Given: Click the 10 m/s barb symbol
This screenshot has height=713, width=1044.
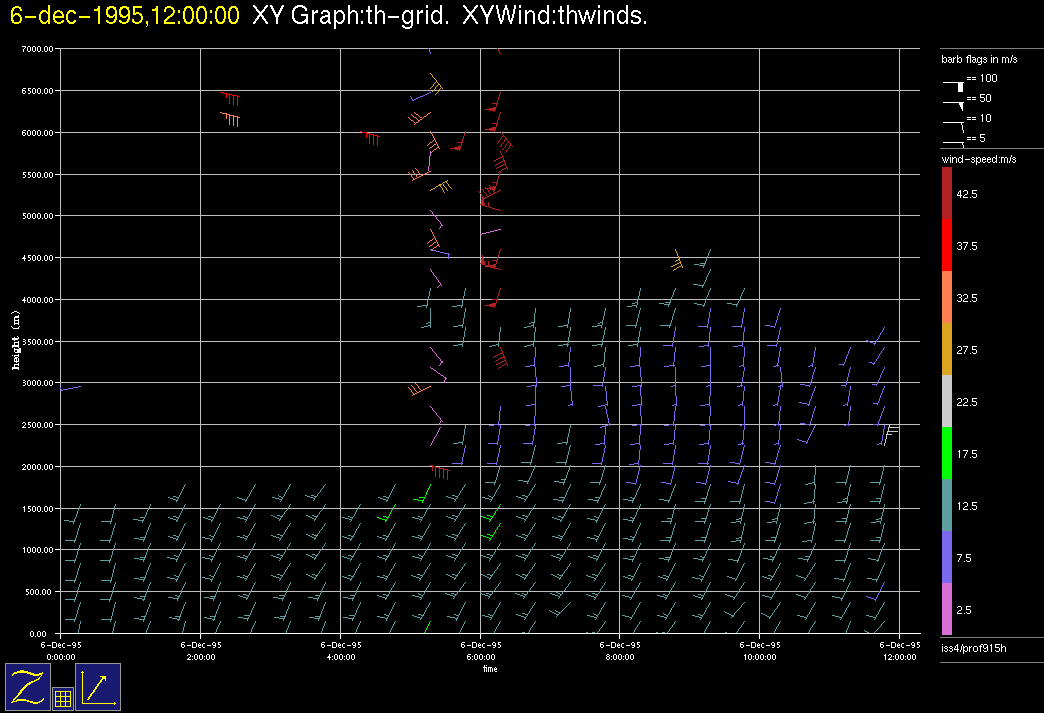Looking at the screenshot, I should pos(955,122).
